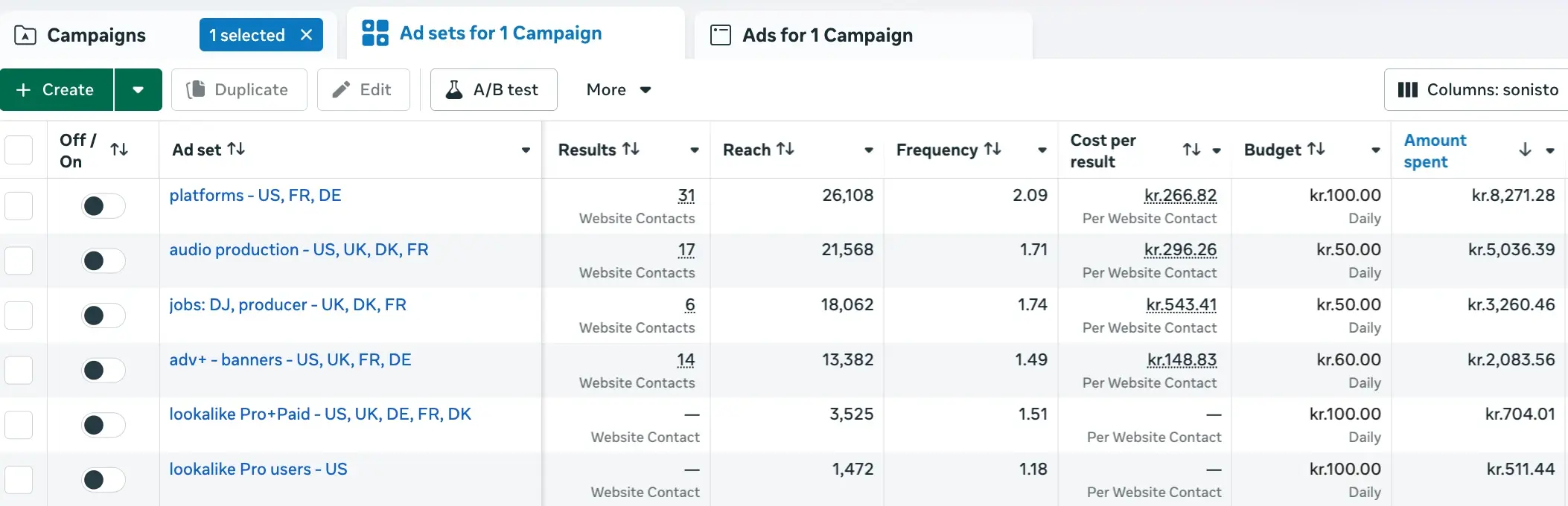Open lookalike Pro+Paid ad set link
Viewport: 1568px width, 506px height.
coord(320,414)
